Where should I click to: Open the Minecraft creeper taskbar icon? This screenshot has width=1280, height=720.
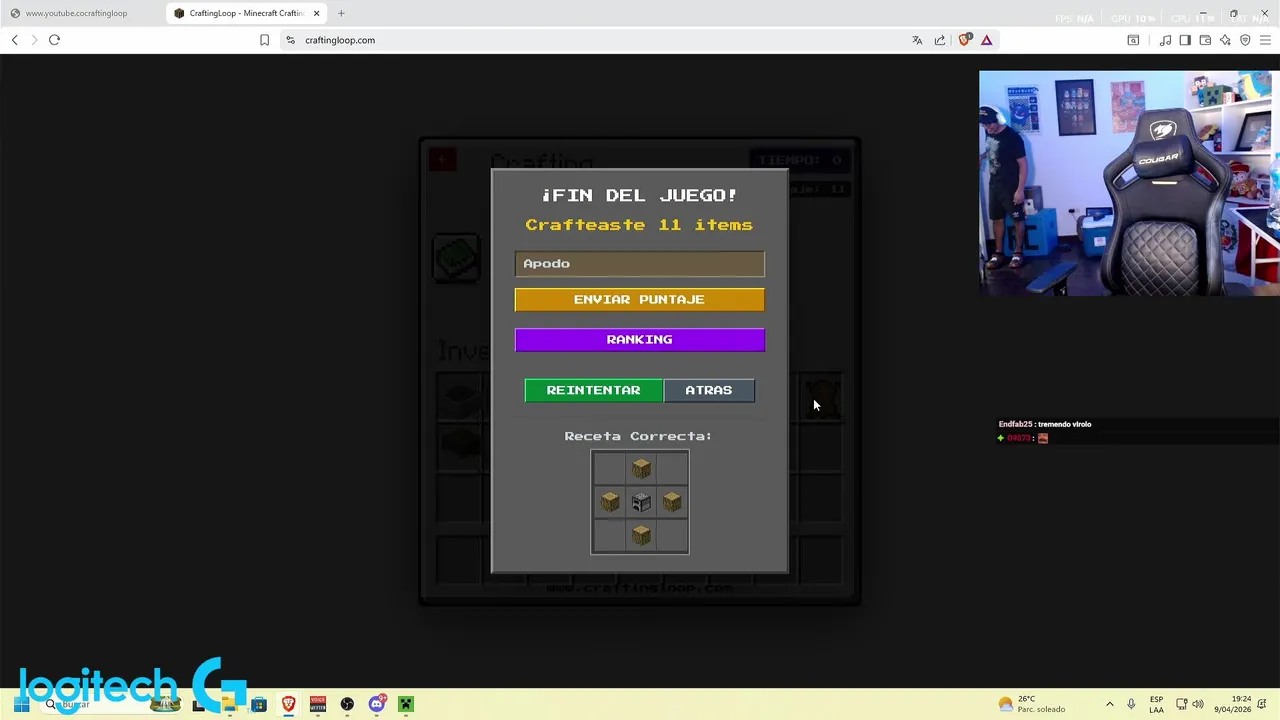406,704
